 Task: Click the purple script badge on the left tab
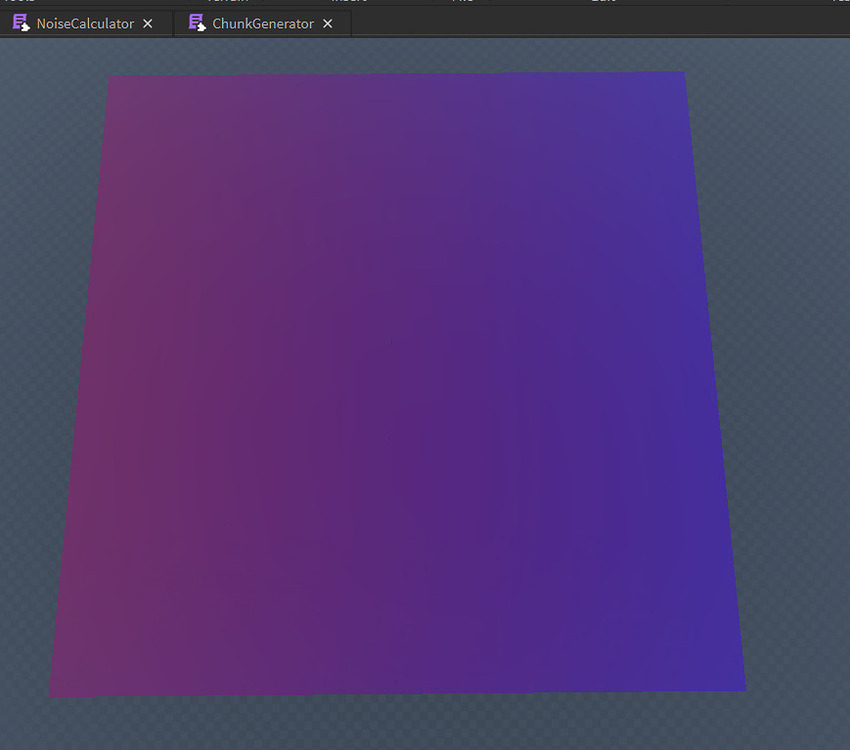click(x=18, y=23)
